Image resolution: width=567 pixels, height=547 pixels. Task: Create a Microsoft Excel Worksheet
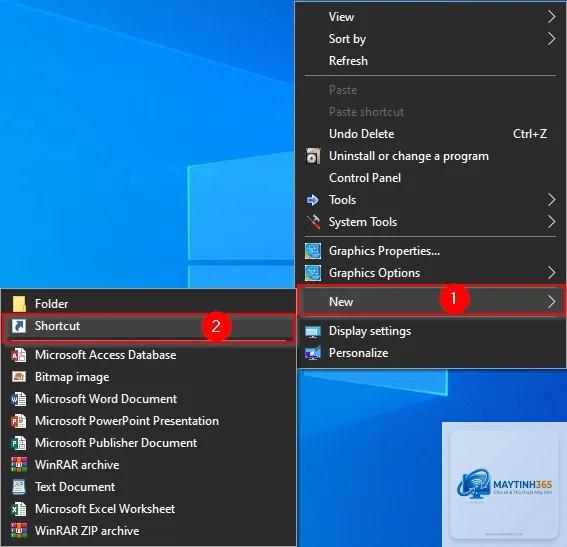[148, 509]
